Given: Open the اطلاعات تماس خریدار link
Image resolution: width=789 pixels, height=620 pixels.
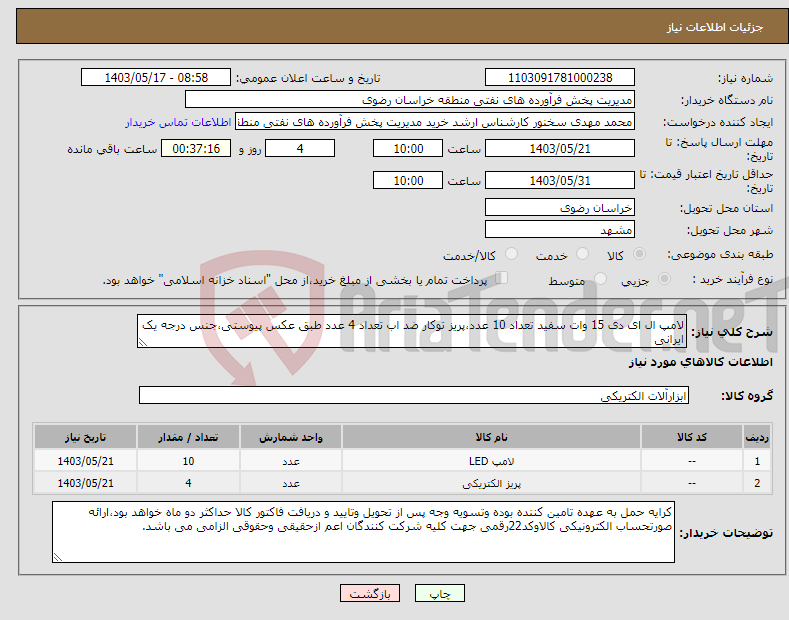Looking at the screenshot, I should coord(178,122).
